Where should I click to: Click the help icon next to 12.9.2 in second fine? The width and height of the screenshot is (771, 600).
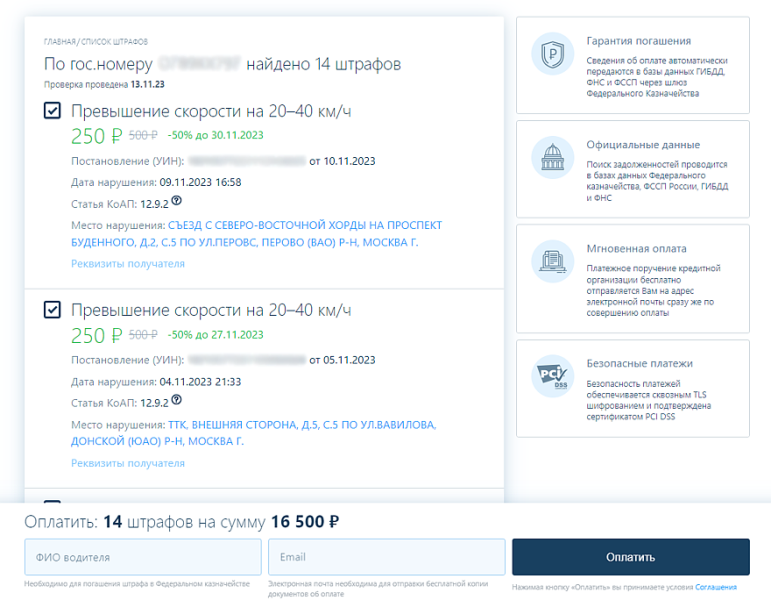click(177, 400)
